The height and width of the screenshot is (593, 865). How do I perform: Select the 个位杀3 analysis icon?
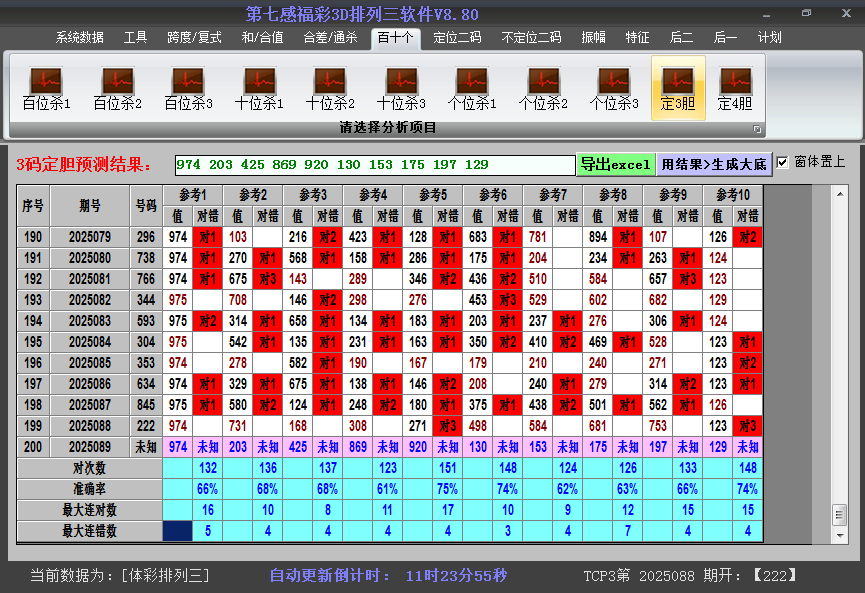pyautogui.click(x=613, y=88)
